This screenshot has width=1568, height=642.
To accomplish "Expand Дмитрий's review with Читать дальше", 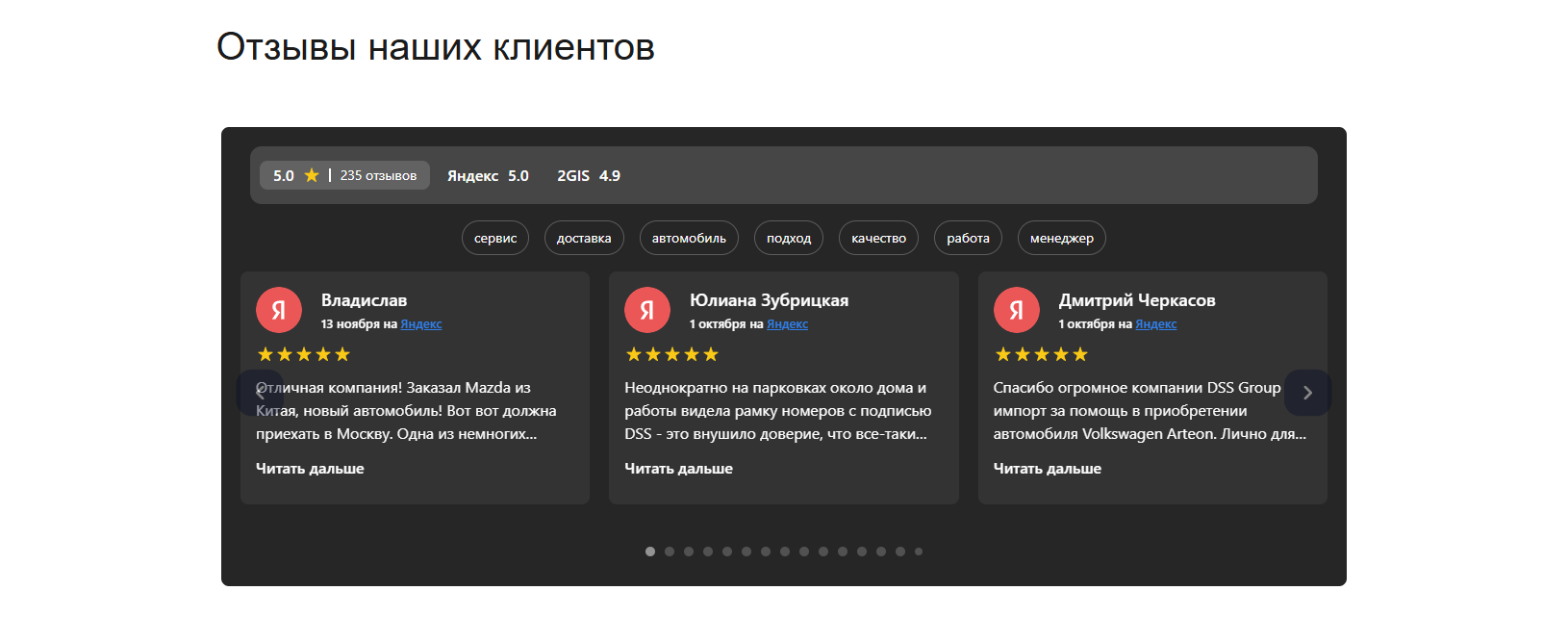I will 1047,469.
